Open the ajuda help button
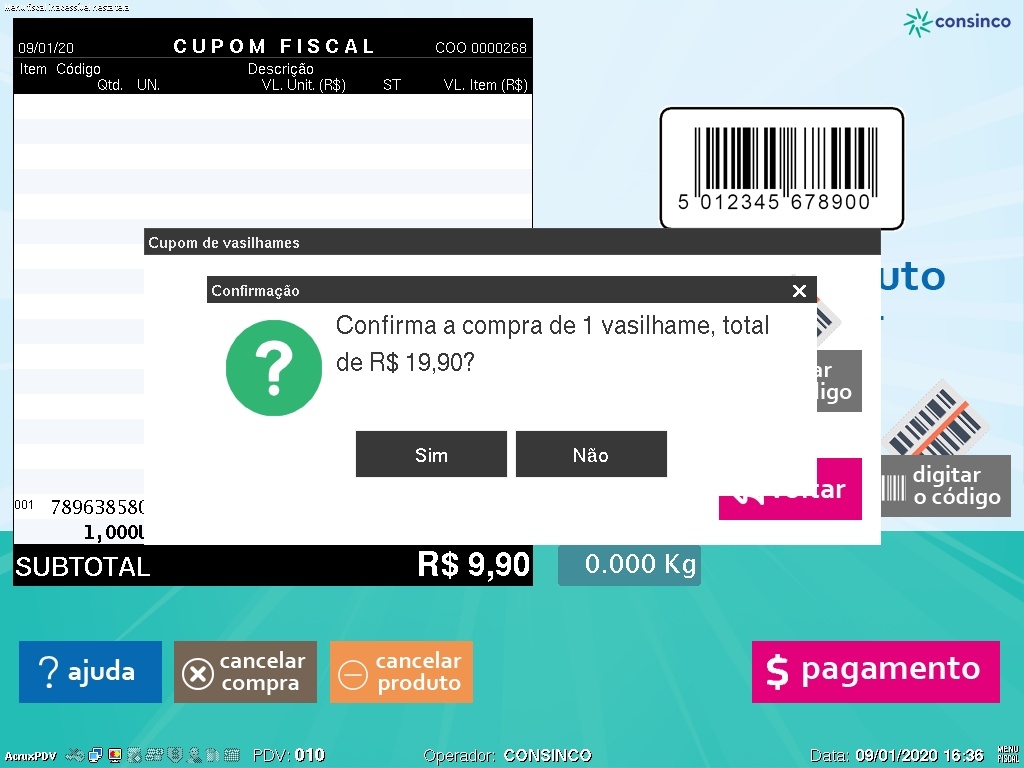The height and width of the screenshot is (768, 1024). 90,671
